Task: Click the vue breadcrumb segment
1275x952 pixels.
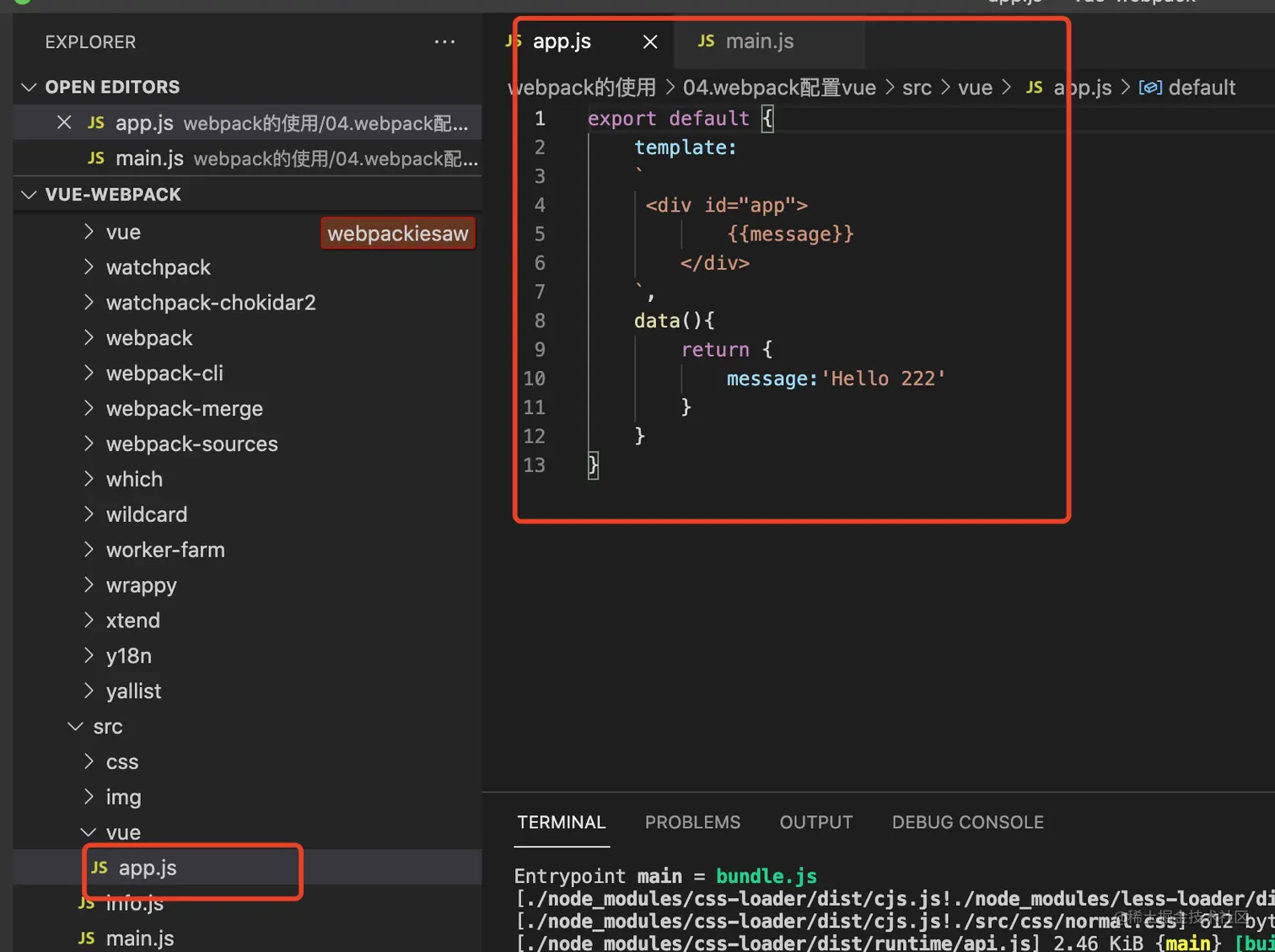Action: coord(975,88)
